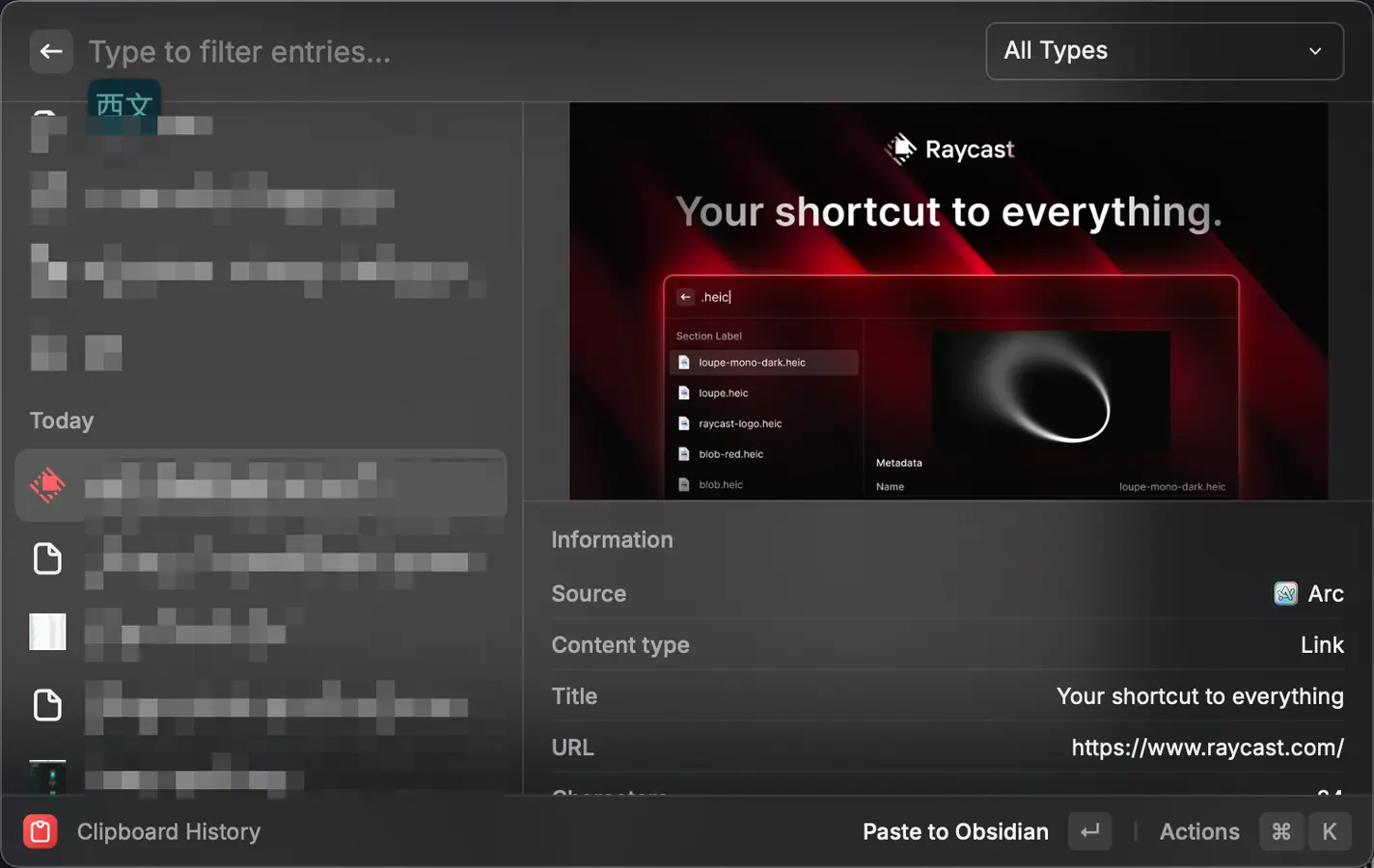Click the All Types chevron arrow
This screenshot has width=1374, height=868.
(x=1315, y=51)
